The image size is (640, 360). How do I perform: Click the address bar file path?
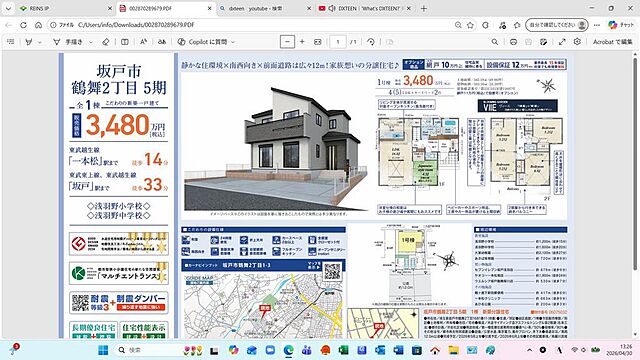[x=136, y=25]
